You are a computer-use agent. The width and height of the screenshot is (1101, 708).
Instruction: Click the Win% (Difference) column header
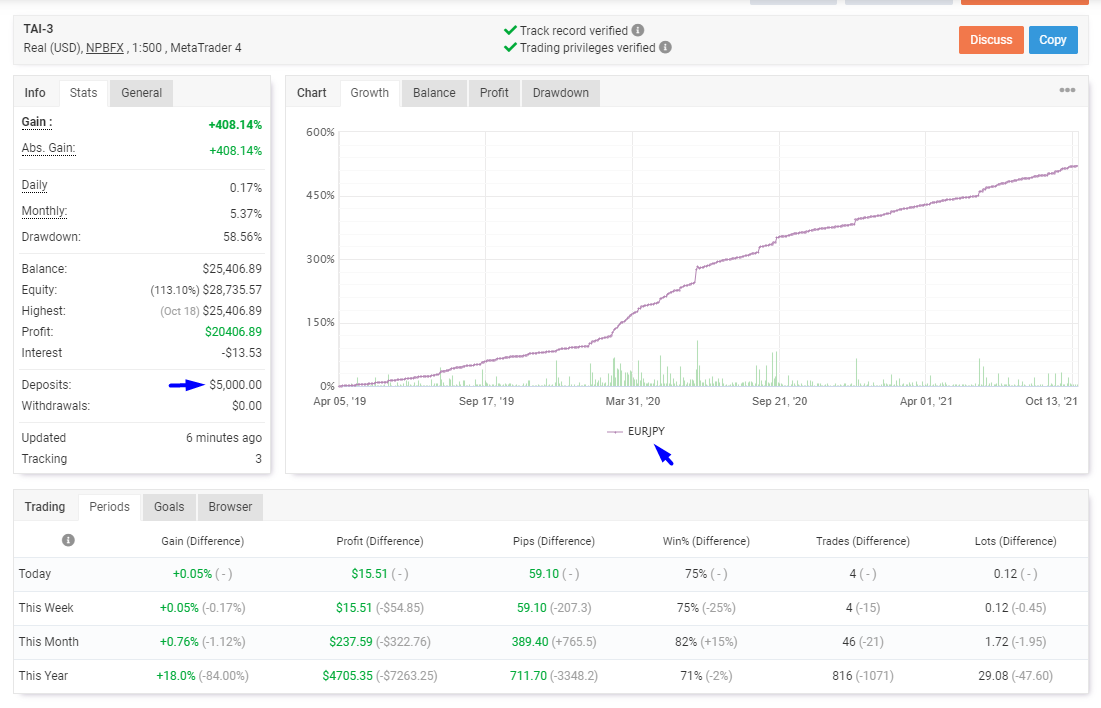point(706,542)
